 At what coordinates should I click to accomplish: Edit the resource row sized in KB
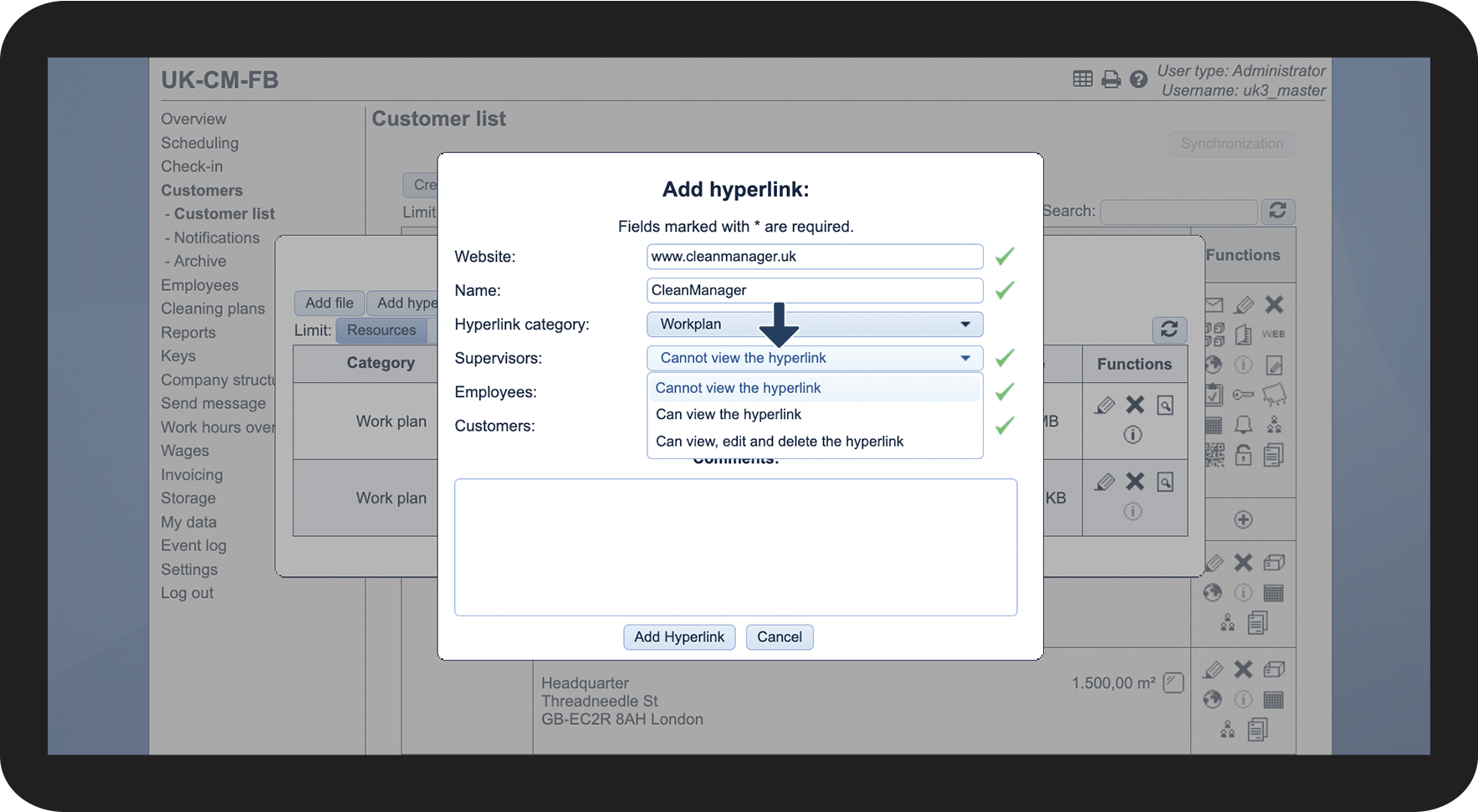[1105, 483]
